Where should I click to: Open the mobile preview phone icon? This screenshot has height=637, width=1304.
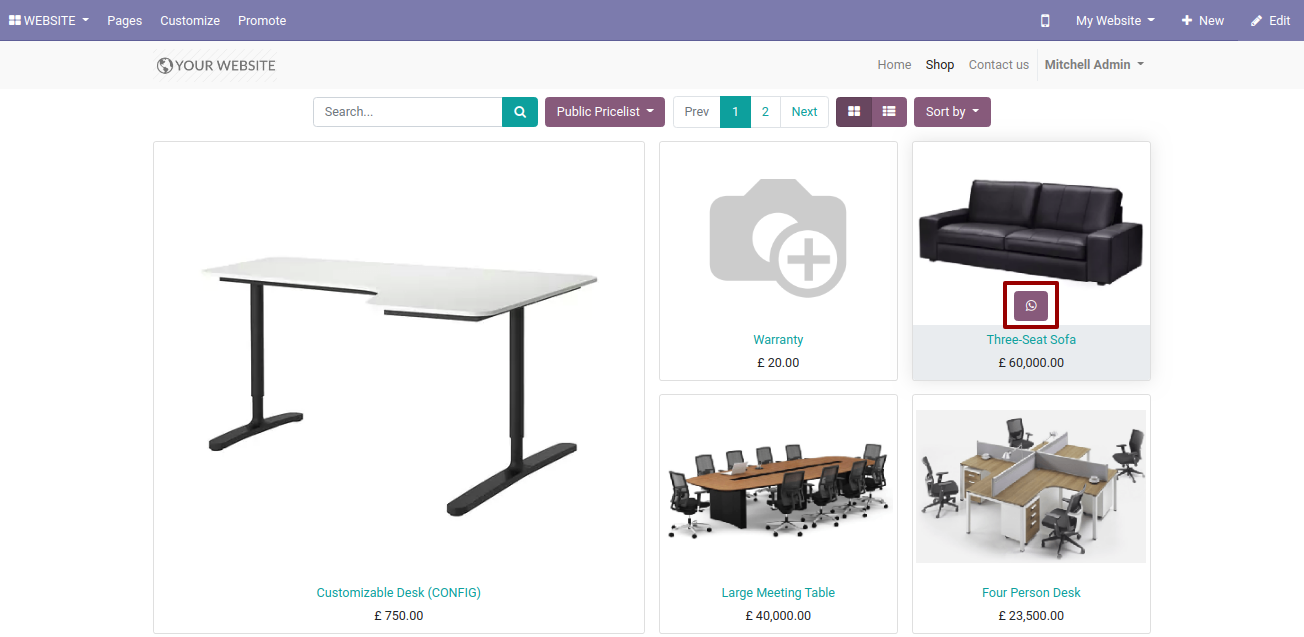[x=1045, y=20]
